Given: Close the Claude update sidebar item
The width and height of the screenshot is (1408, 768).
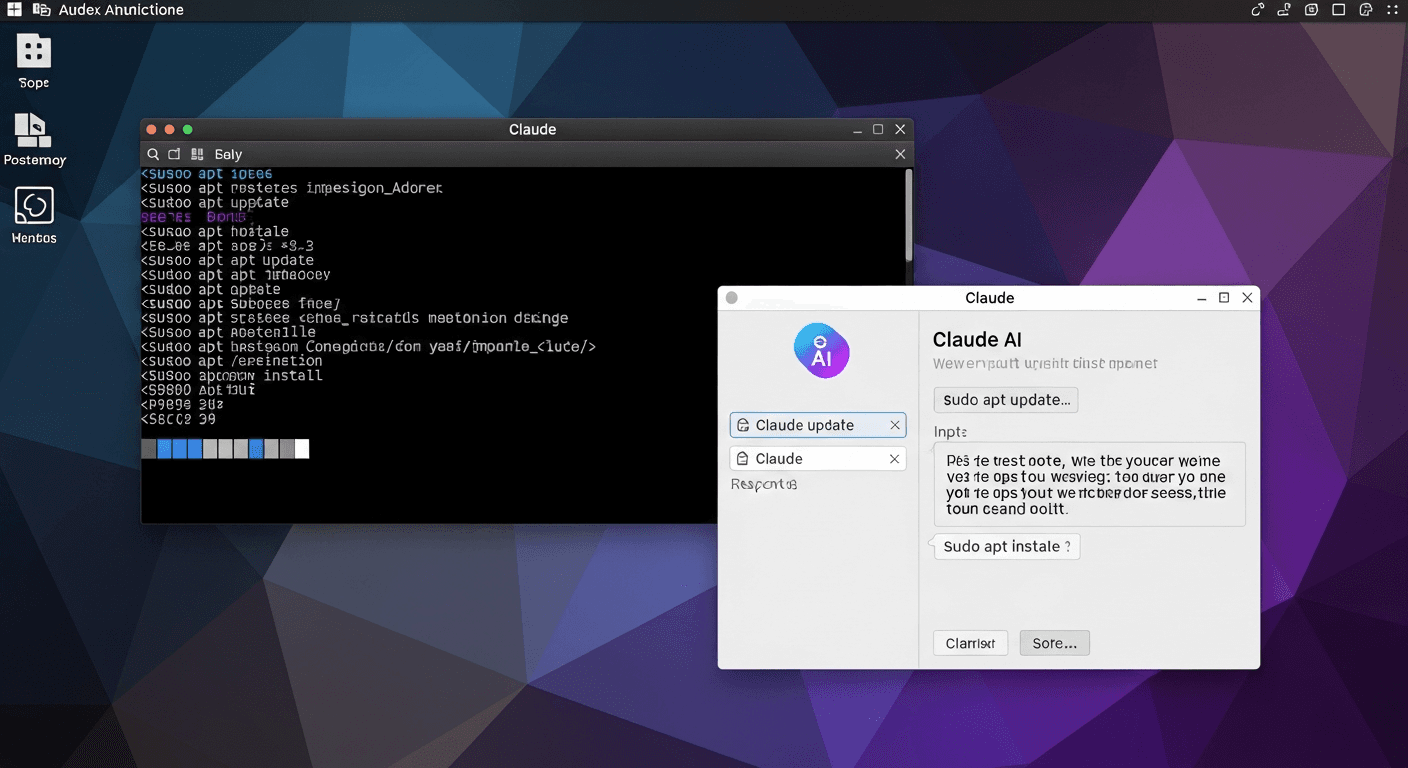Looking at the screenshot, I should 895,425.
